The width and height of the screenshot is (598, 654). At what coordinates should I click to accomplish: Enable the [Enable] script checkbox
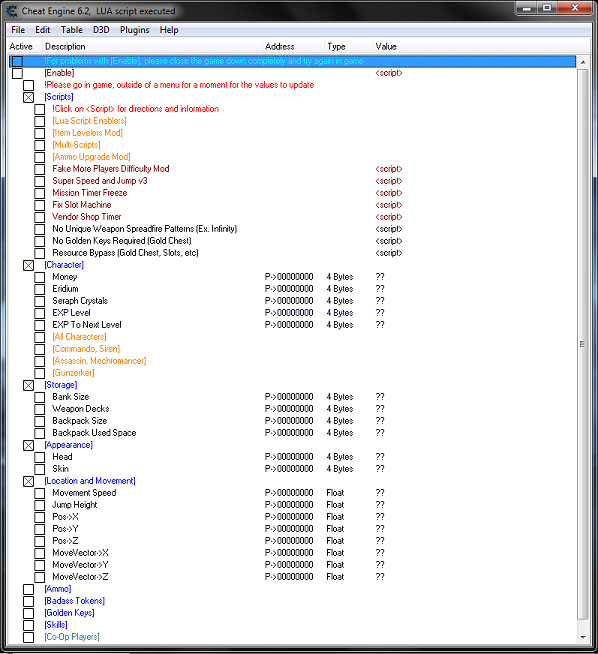(x=18, y=73)
